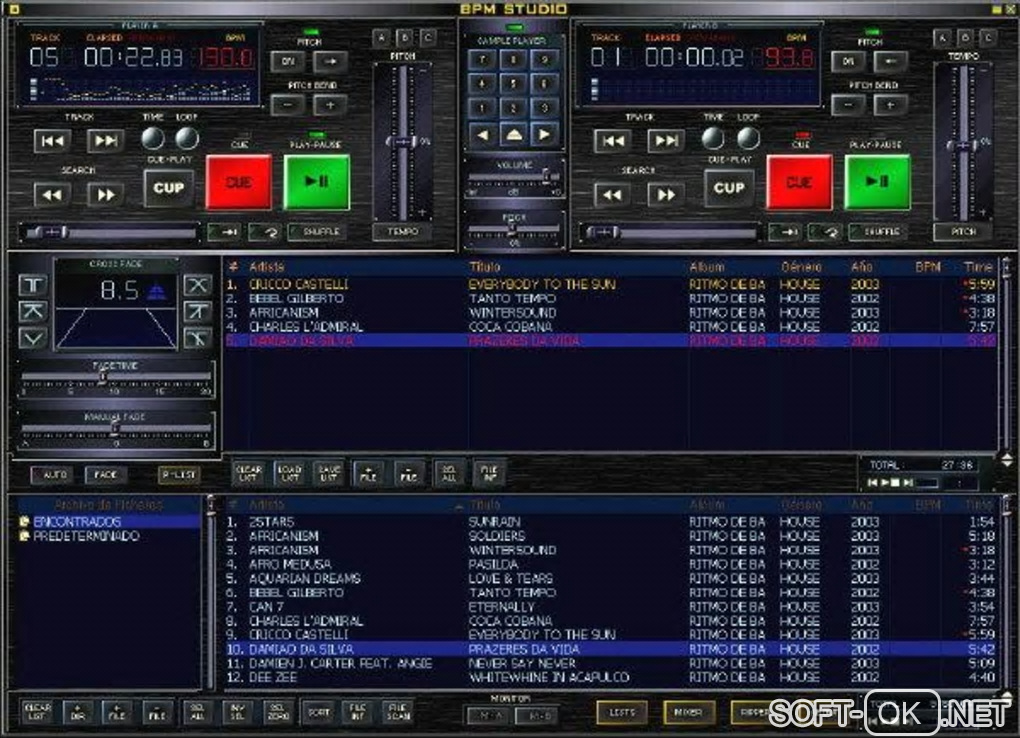Sort playlist by Titulo column header
The height and width of the screenshot is (738, 1020).
pos(485,267)
